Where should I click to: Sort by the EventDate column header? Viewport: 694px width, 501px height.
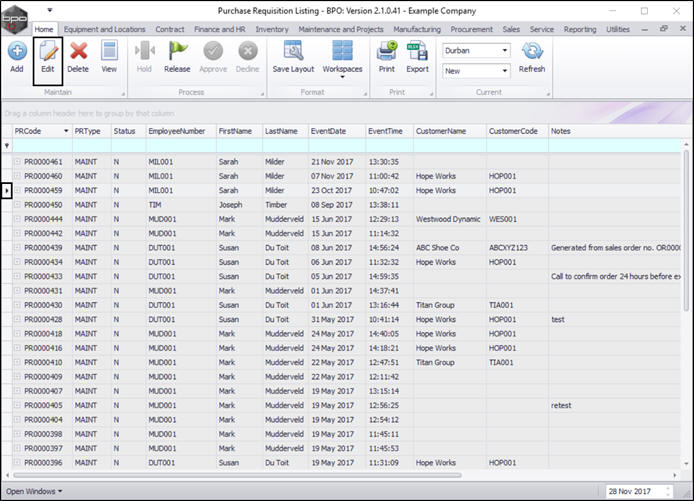pos(334,131)
